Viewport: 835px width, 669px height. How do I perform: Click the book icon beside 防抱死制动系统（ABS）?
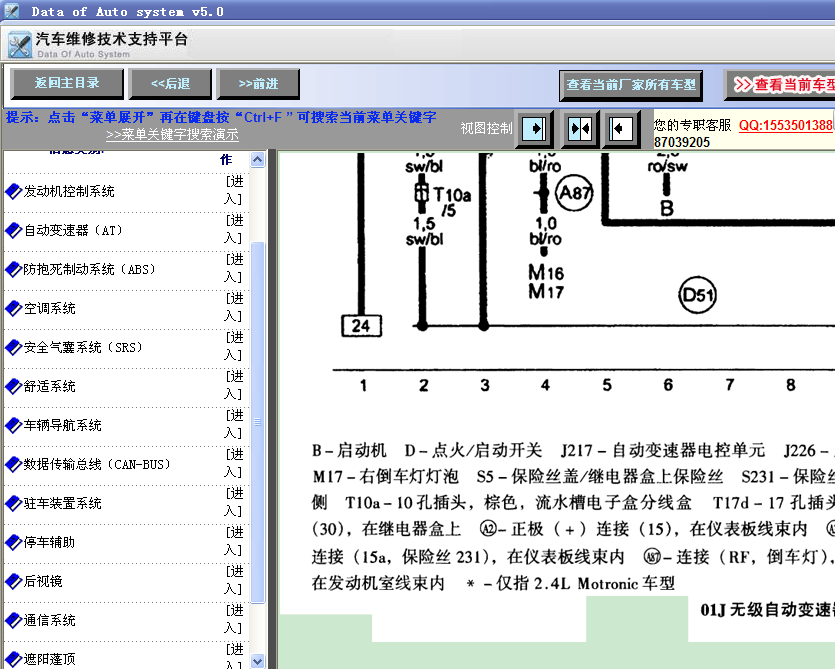[13, 270]
